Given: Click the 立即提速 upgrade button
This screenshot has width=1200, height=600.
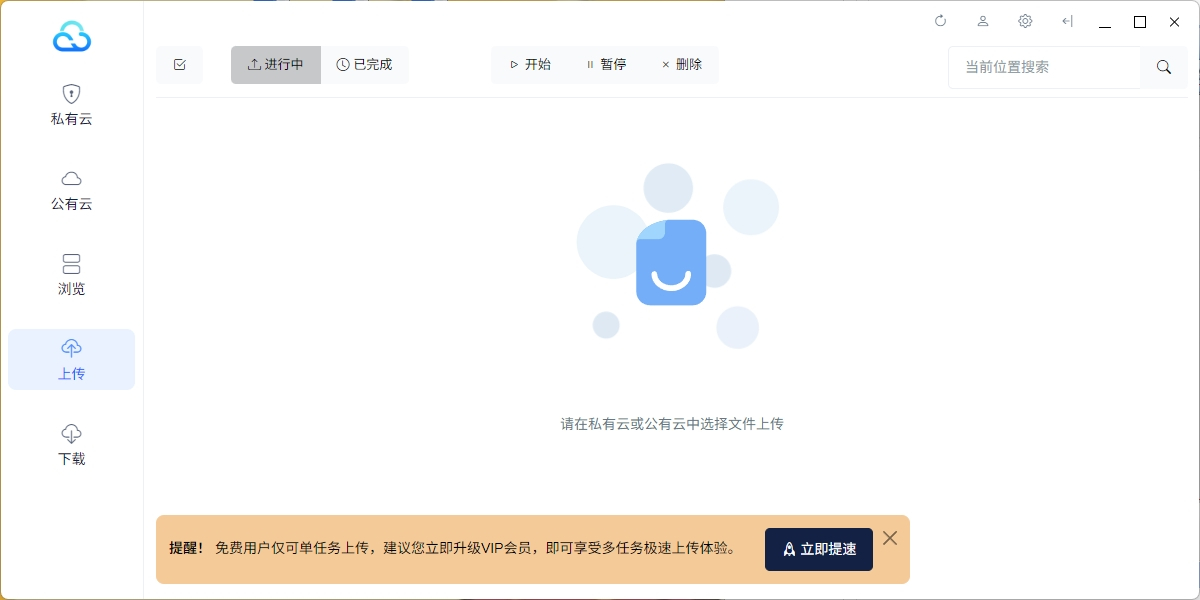Looking at the screenshot, I should pos(819,549).
